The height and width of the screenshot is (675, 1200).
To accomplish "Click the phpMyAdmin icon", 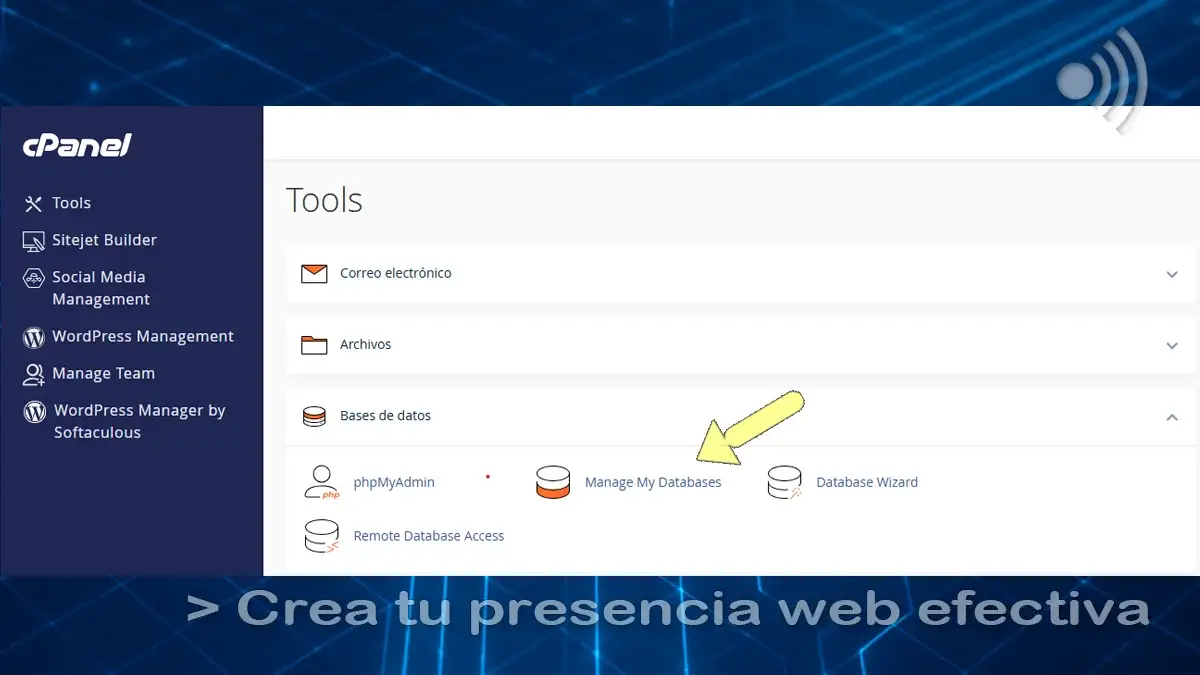I will coord(321,482).
